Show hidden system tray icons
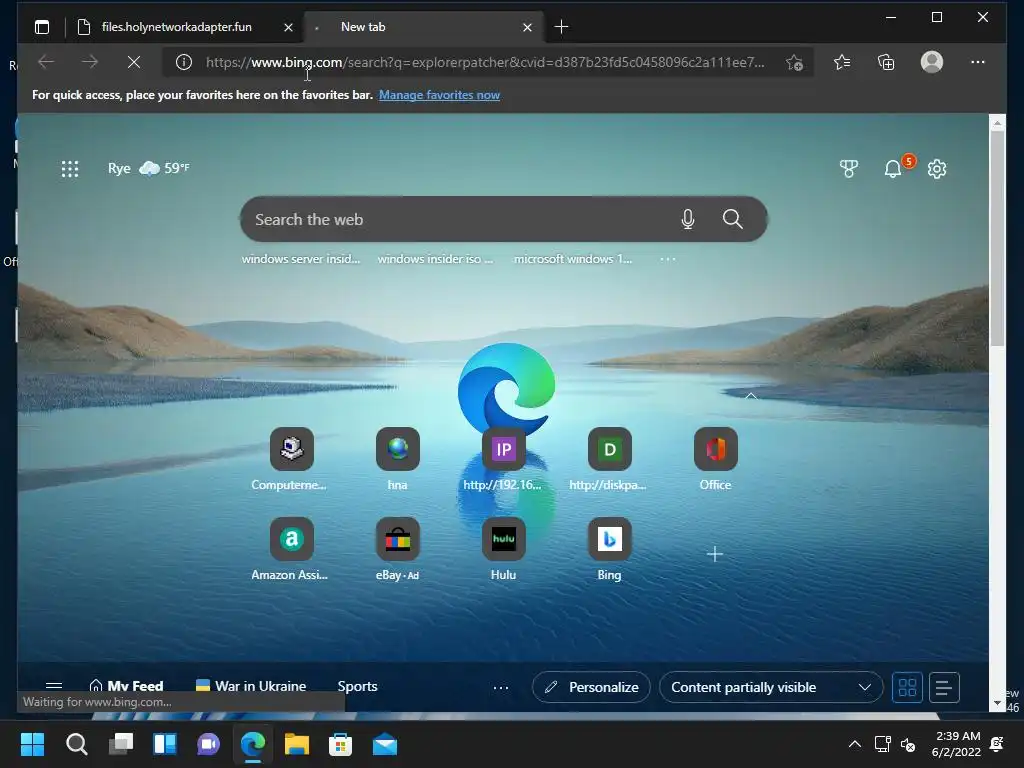The width and height of the screenshot is (1024, 768). pos(854,744)
